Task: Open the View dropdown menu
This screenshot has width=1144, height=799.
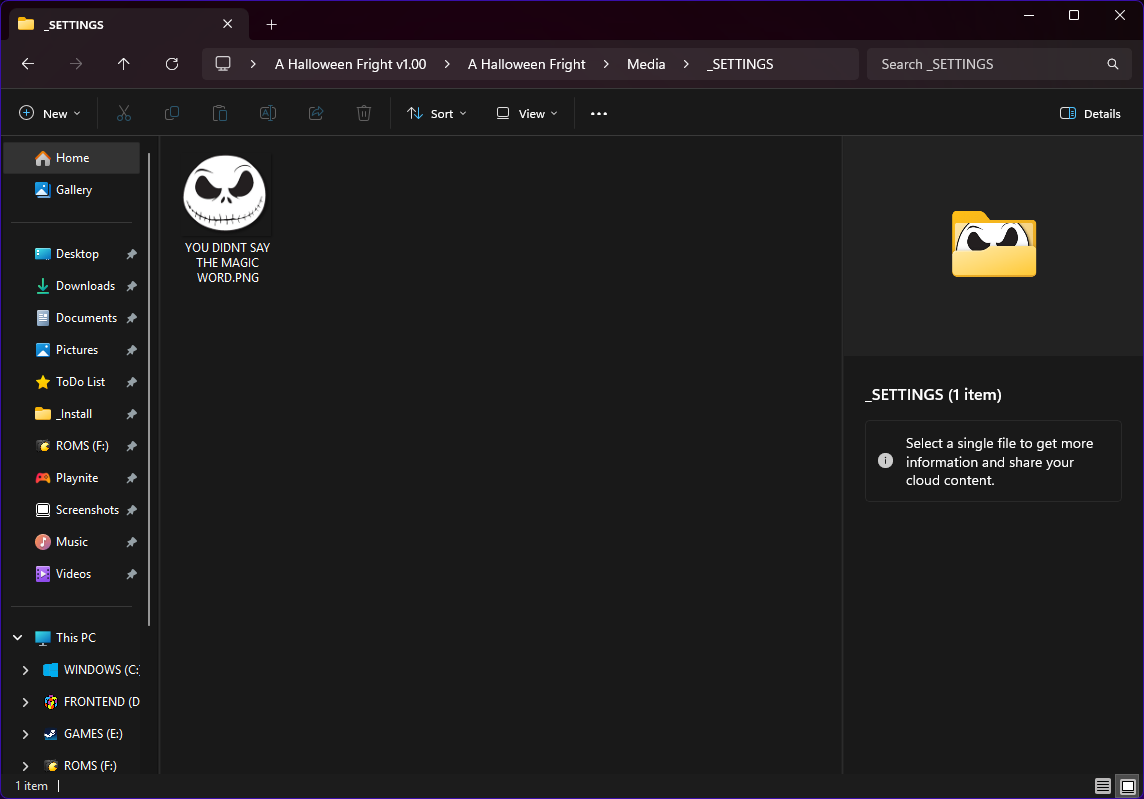Action: 527,114
